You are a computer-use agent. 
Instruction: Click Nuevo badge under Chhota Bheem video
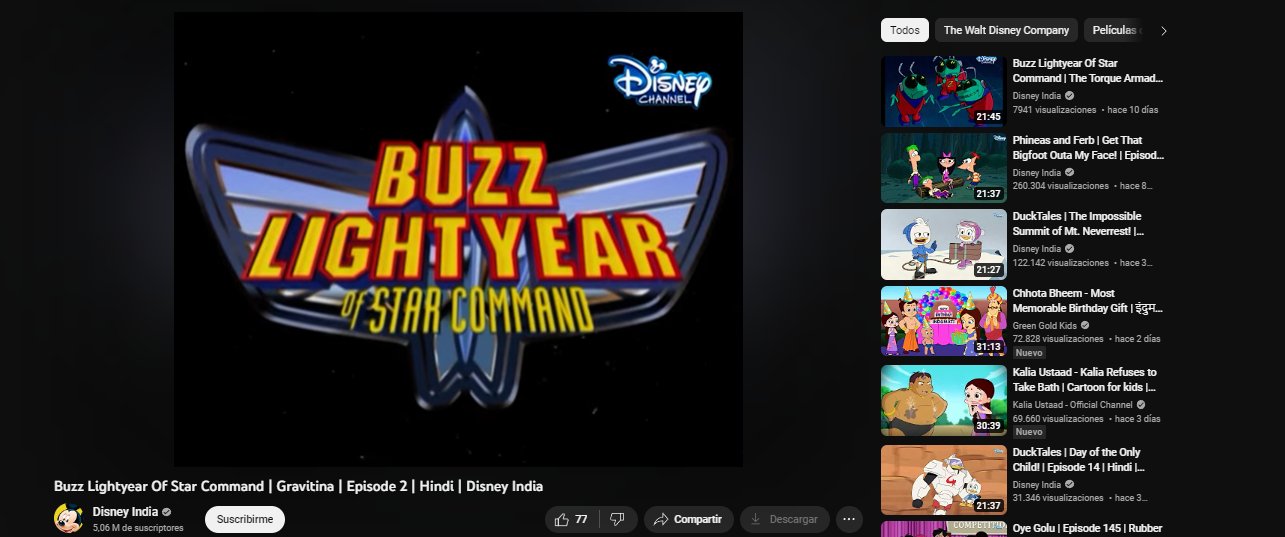tap(1029, 353)
